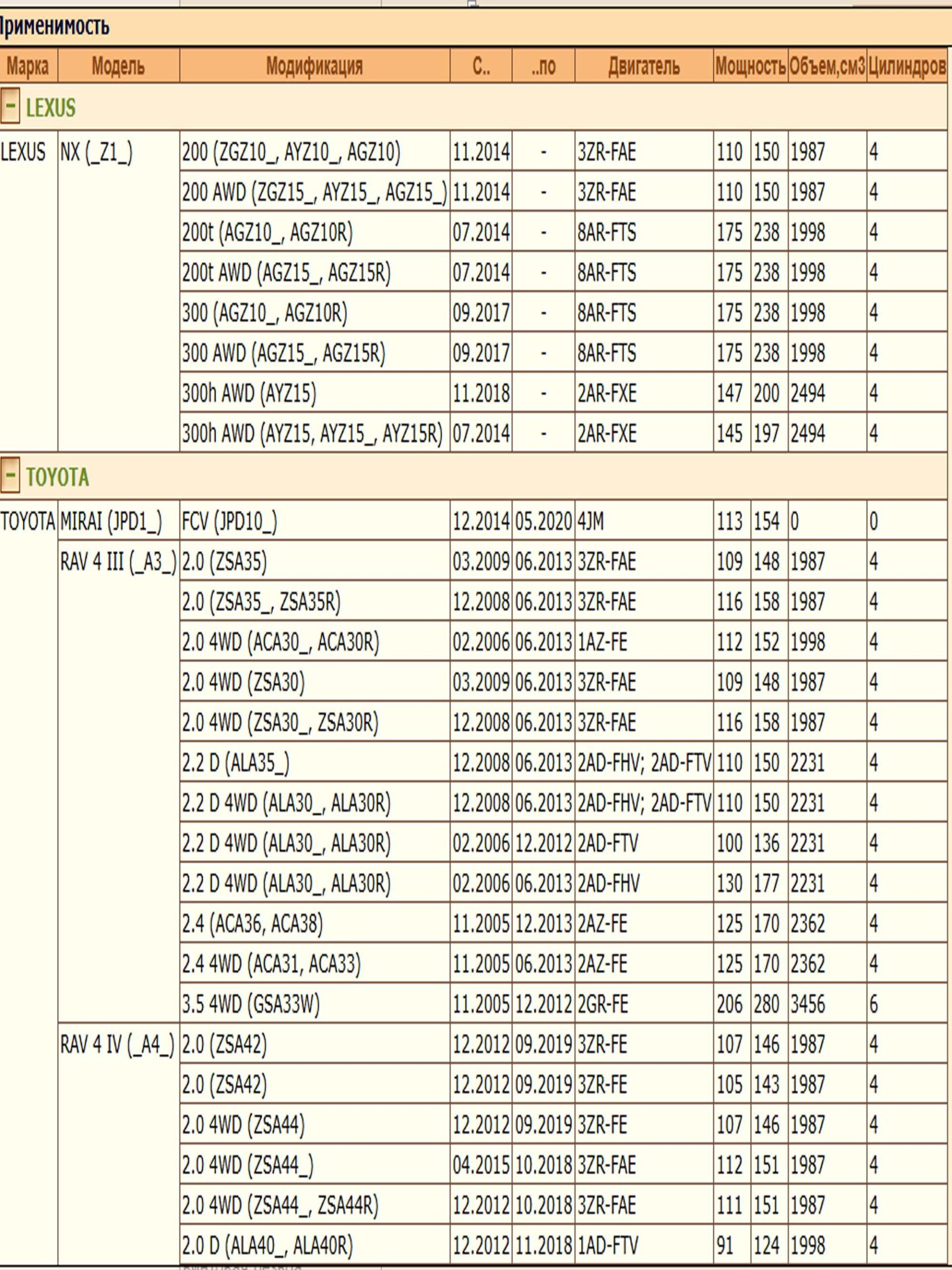
Task: Click the Цилиндров column header
Action: [x=907, y=66]
